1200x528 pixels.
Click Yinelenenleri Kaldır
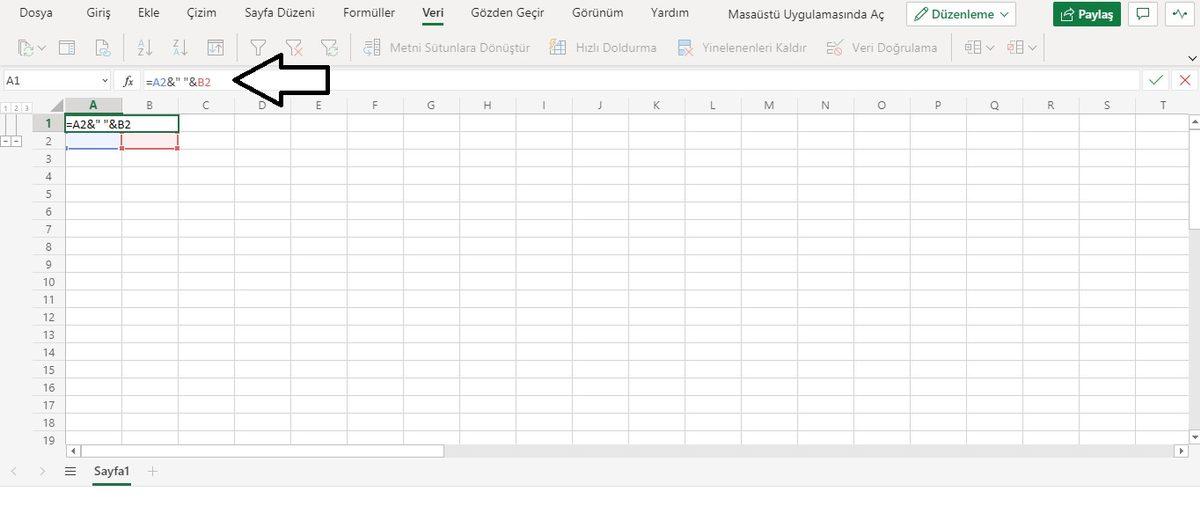741,47
